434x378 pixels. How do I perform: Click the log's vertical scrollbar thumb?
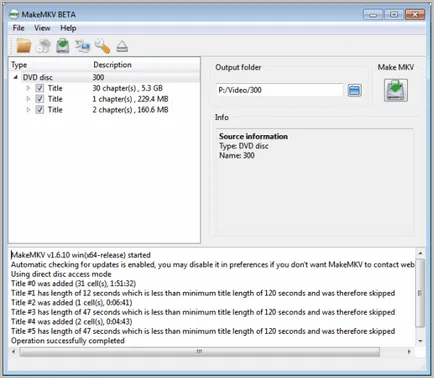420,293
